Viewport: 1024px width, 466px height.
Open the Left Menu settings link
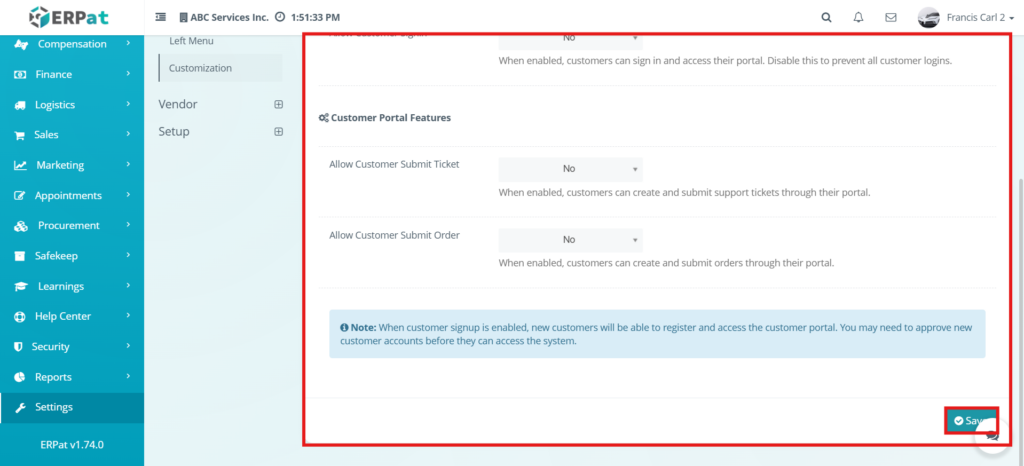tap(191, 41)
